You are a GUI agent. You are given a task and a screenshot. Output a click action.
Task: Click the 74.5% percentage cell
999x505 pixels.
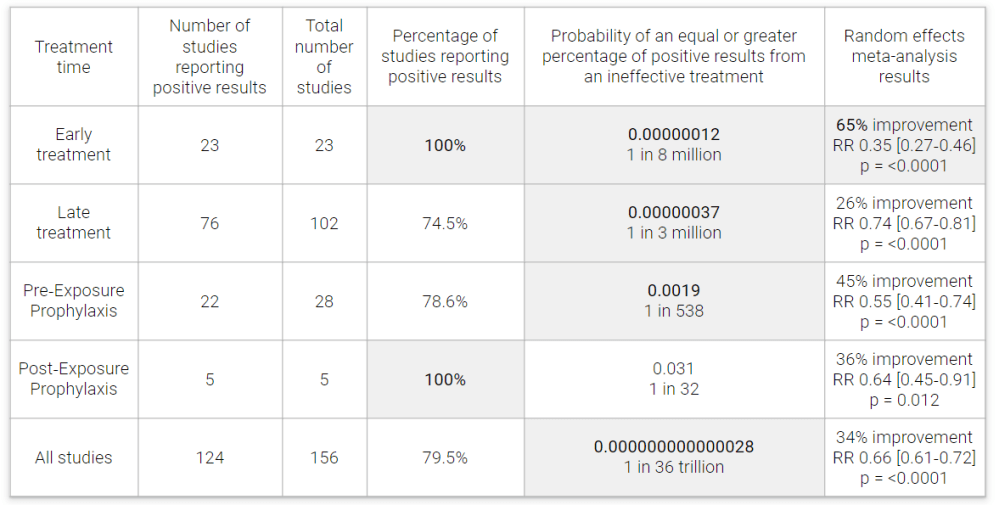[x=445, y=223]
